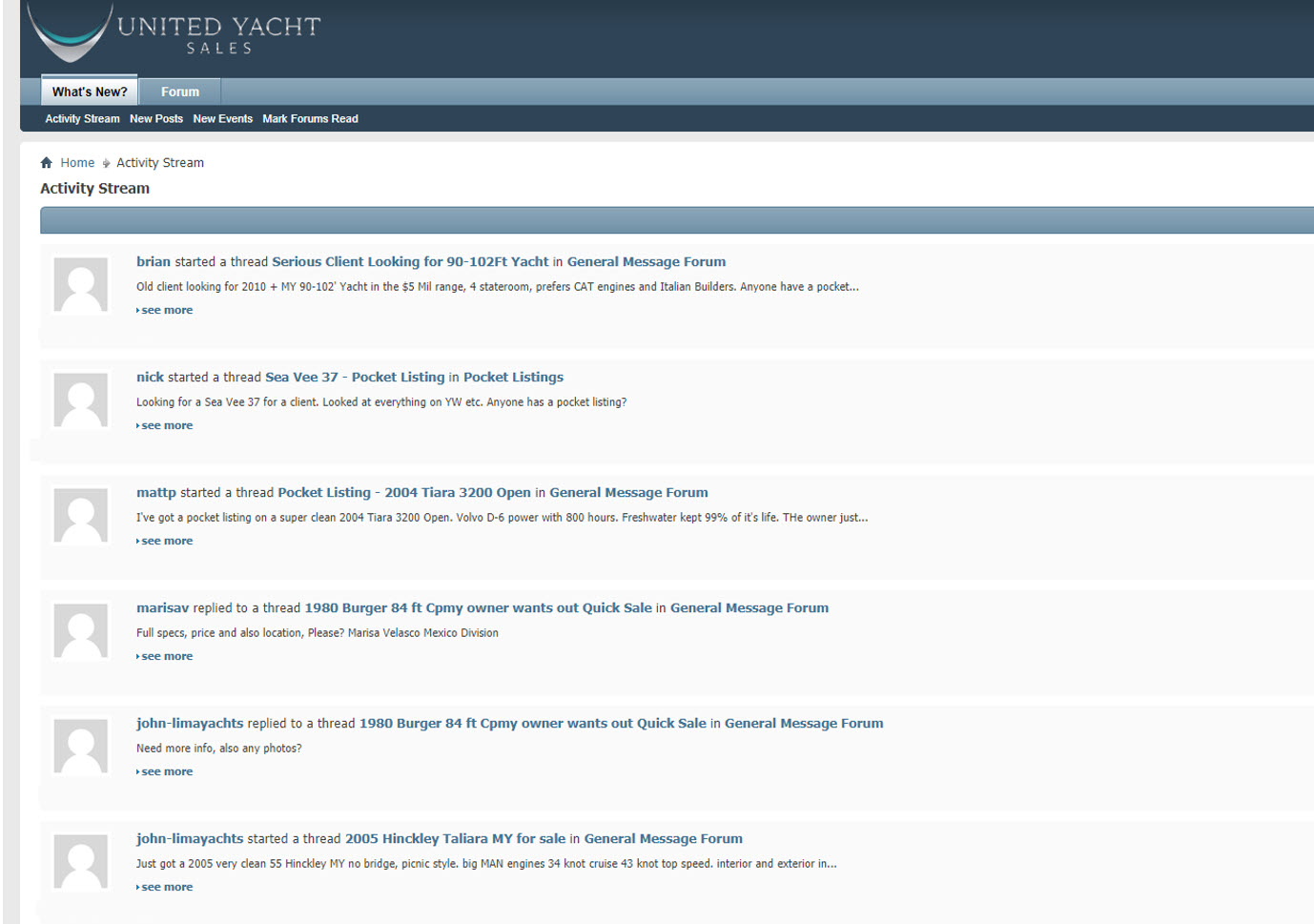This screenshot has width=1314, height=924.
Task: Switch to the Forum tab
Action: coord(180,92)
